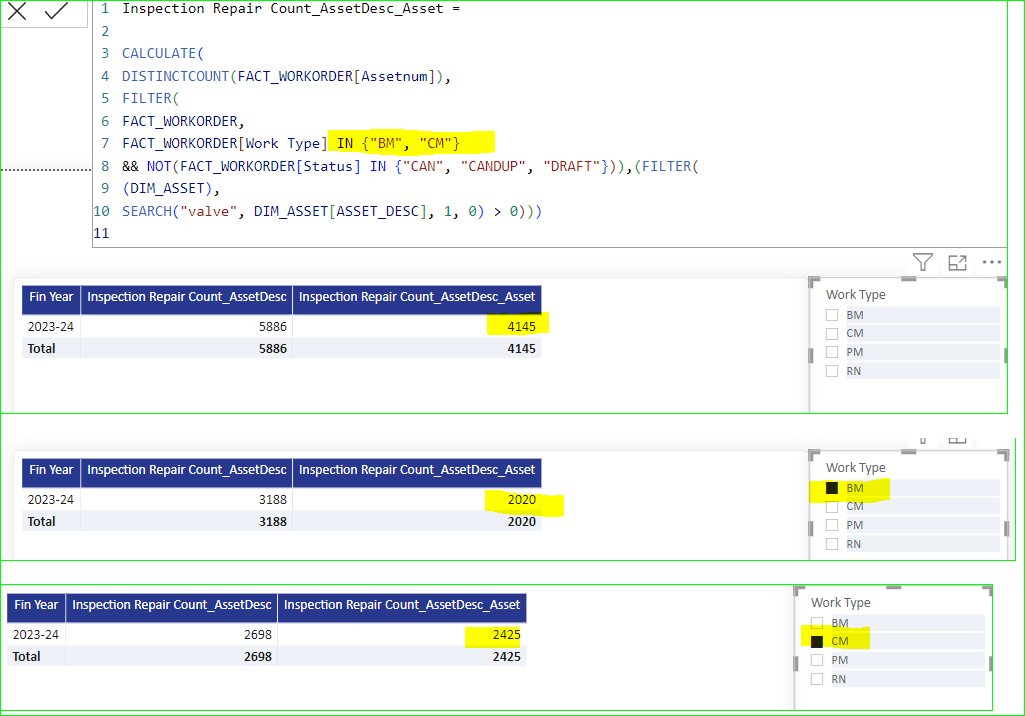Click Work Type title of the BM-checked slicer
1025x716 pixels.
[855, 468]
